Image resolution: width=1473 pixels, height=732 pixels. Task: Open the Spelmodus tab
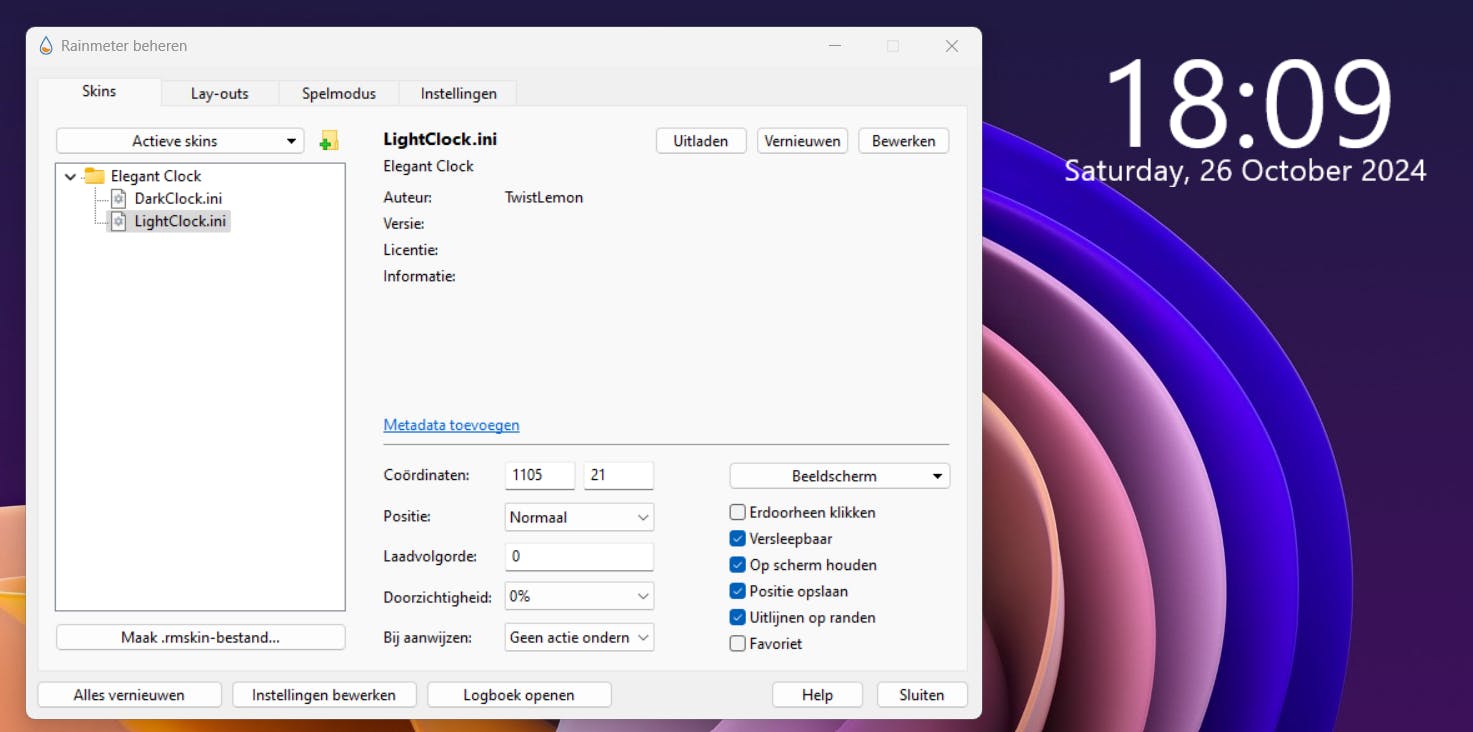click(339, 94)
